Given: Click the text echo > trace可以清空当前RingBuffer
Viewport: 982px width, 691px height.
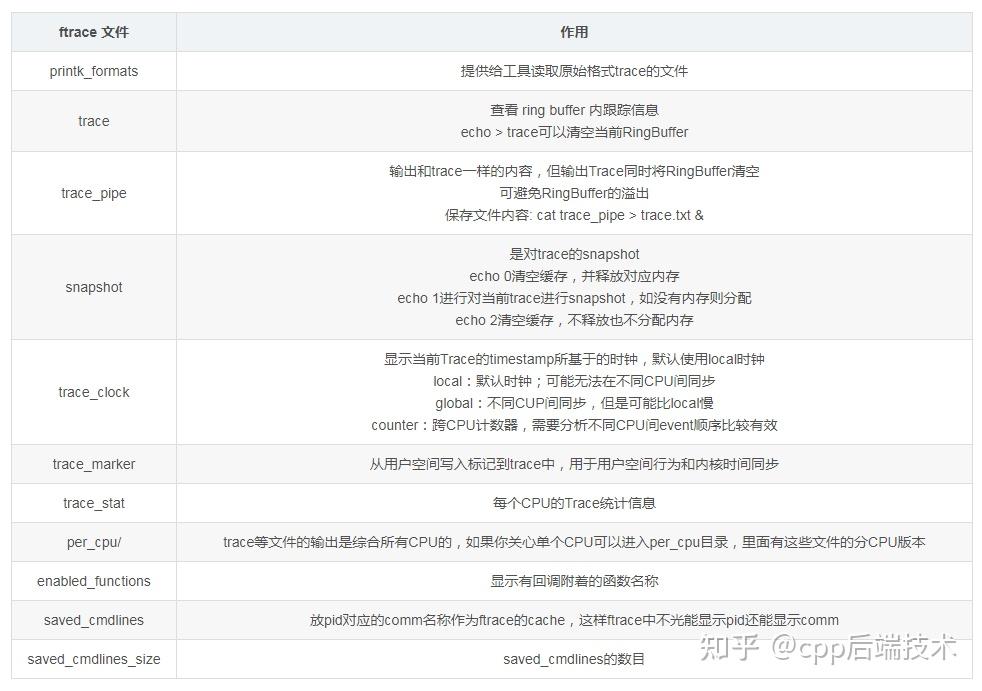Looking at the screenshot, I should (576, 131).
